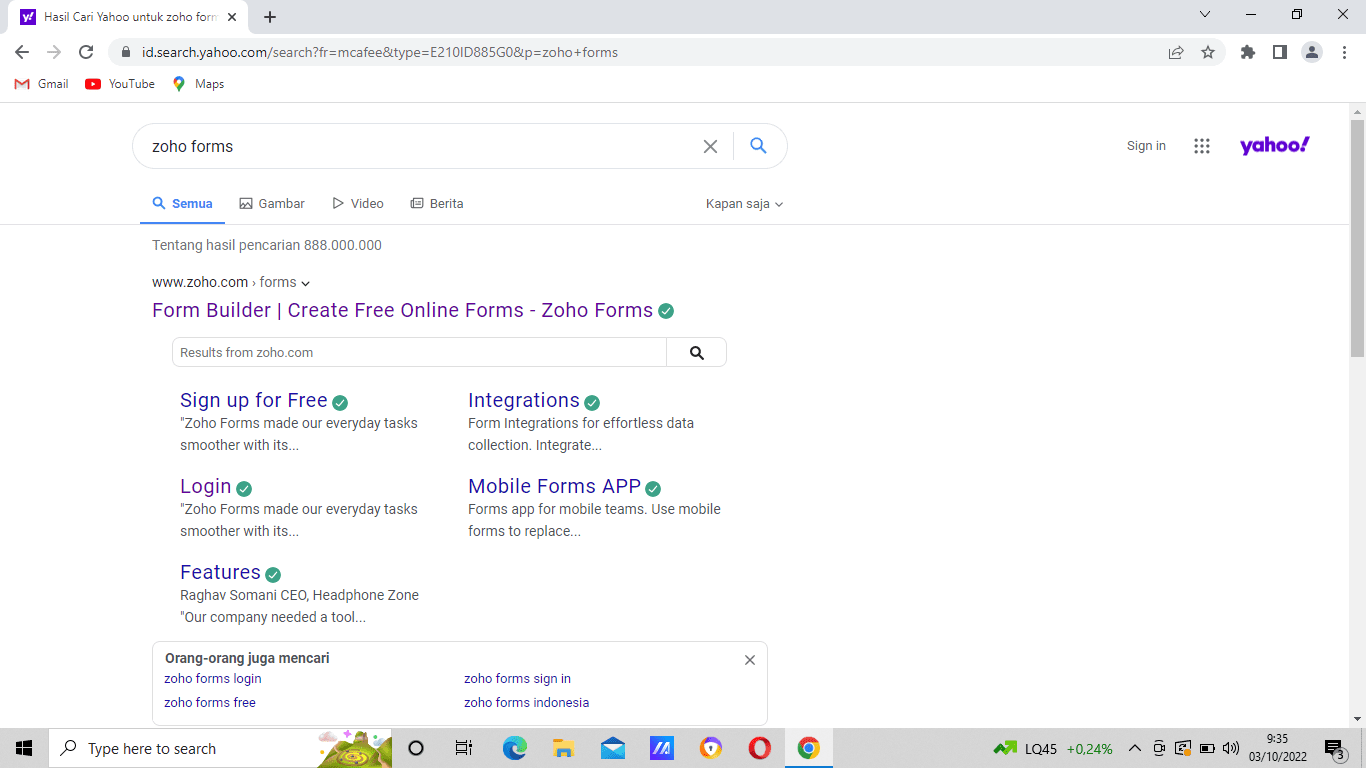Open Windows Start menu
Image resolution: width=1366 pixels, height=768 pixels.
pyautogui.click(x=24, y=748)
